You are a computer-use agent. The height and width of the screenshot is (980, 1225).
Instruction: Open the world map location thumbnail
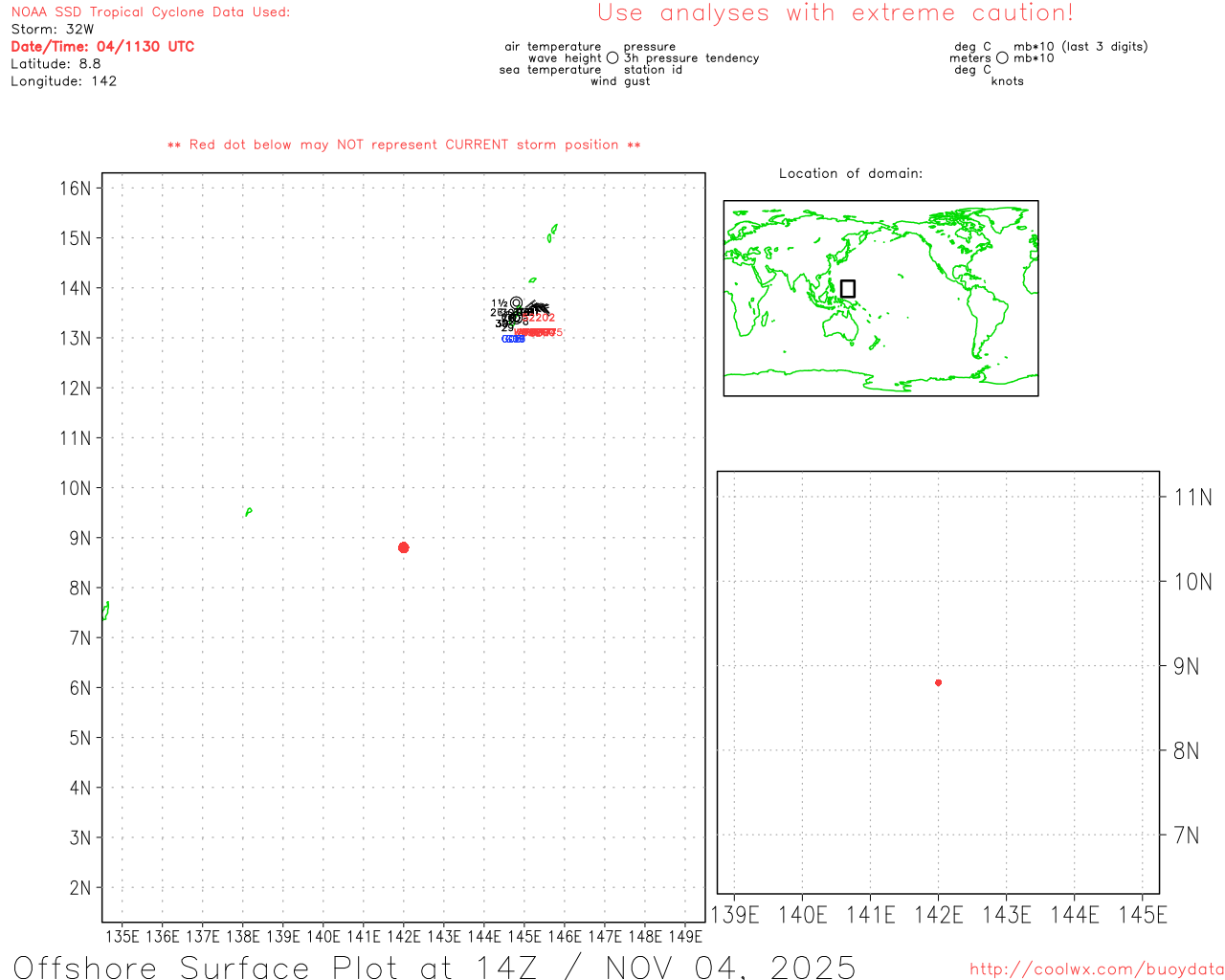click(880, 299)
